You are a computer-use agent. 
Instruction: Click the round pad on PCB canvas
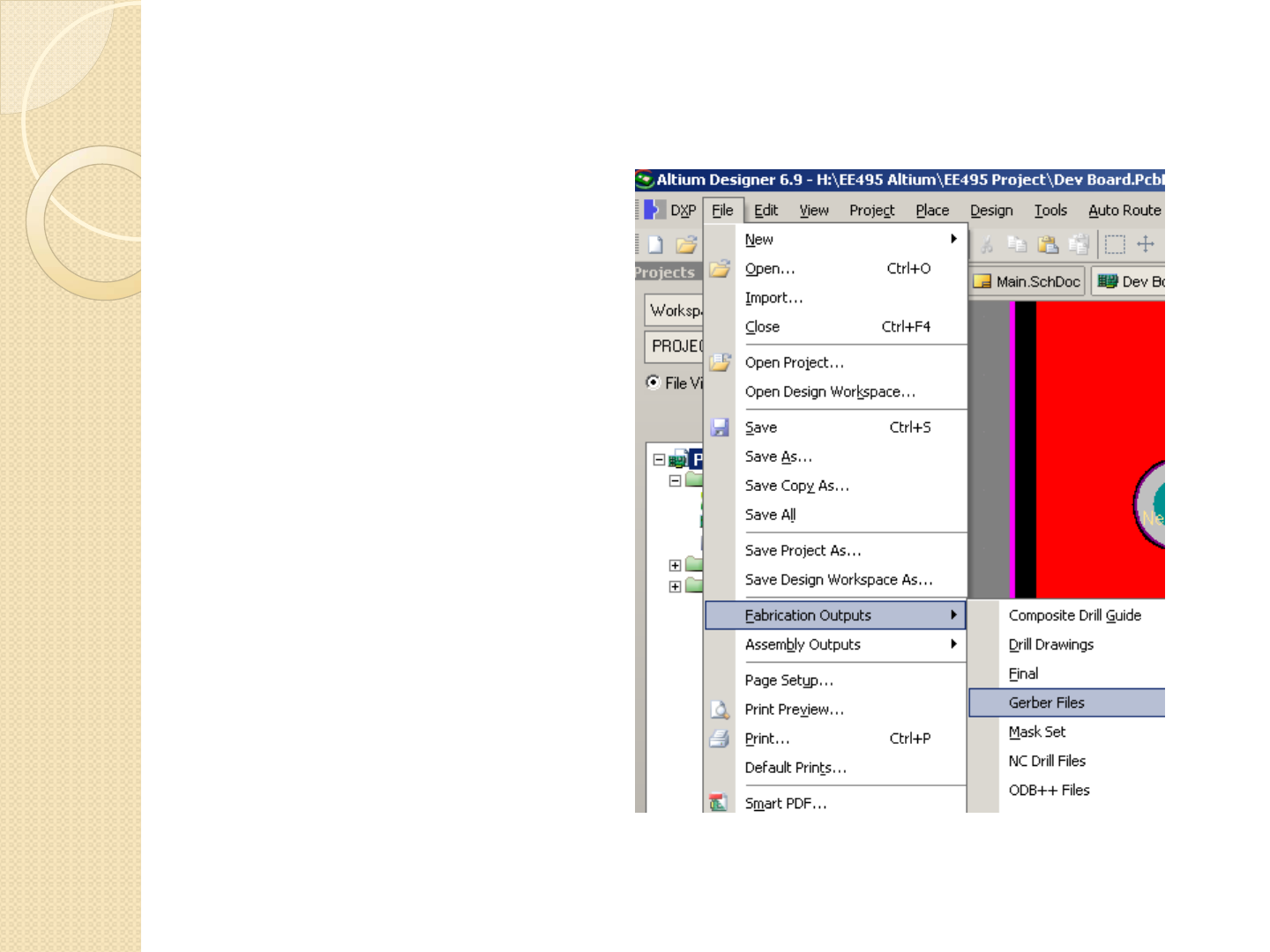pos(1150,504)
